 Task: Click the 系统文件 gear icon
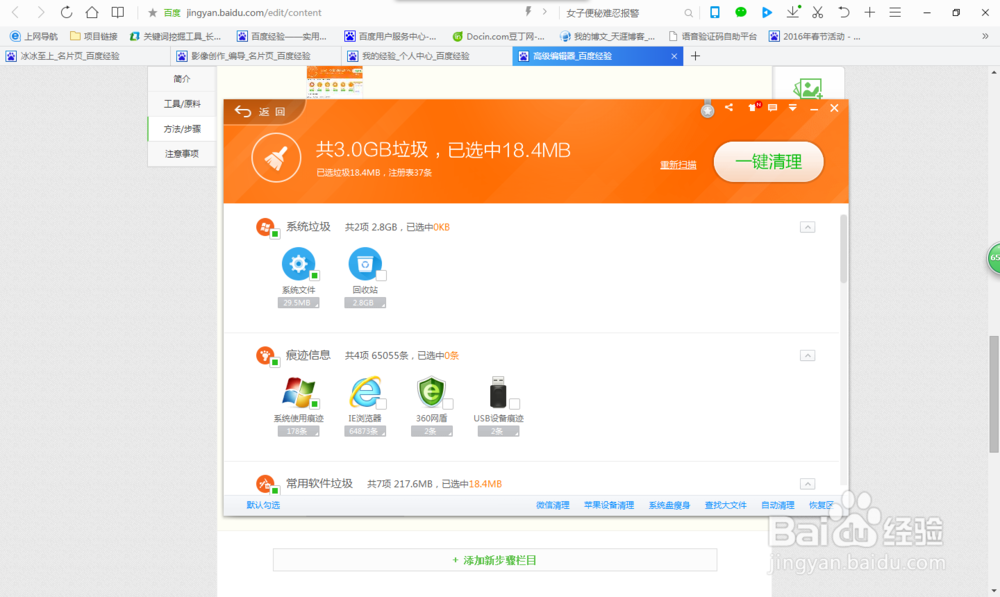point(298,263)
